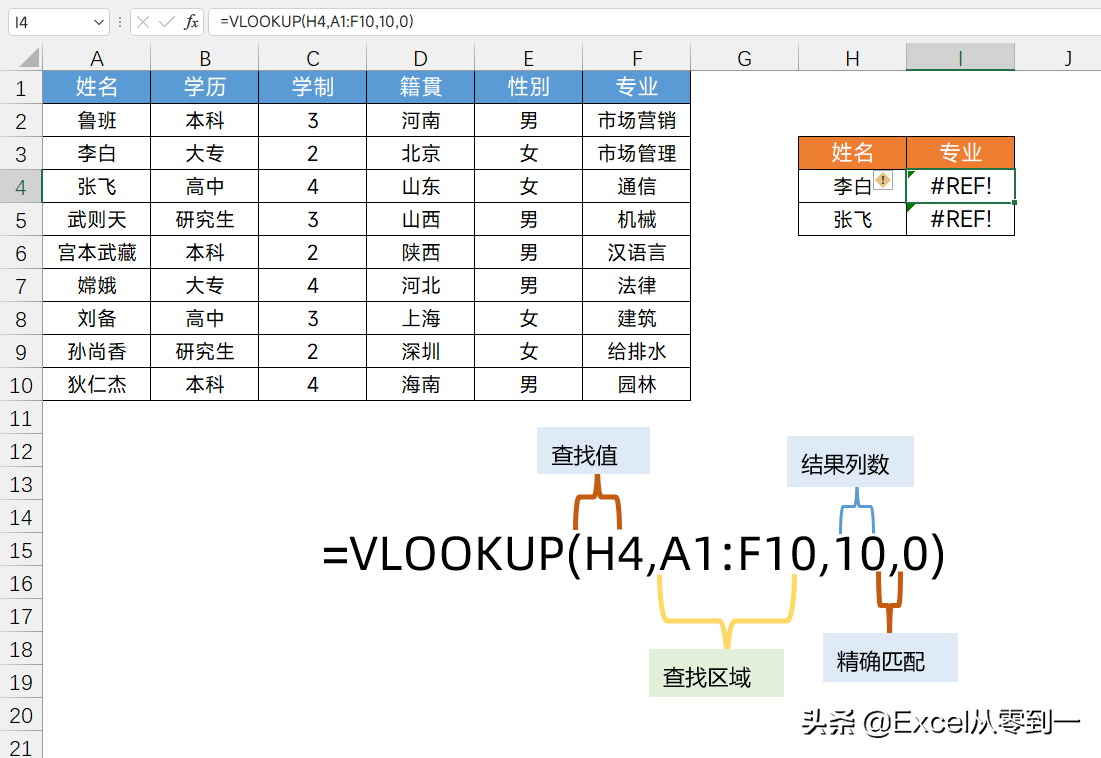Confirm formula with the checkmark icon
The image size is (1101, 758).
point(166,22)
